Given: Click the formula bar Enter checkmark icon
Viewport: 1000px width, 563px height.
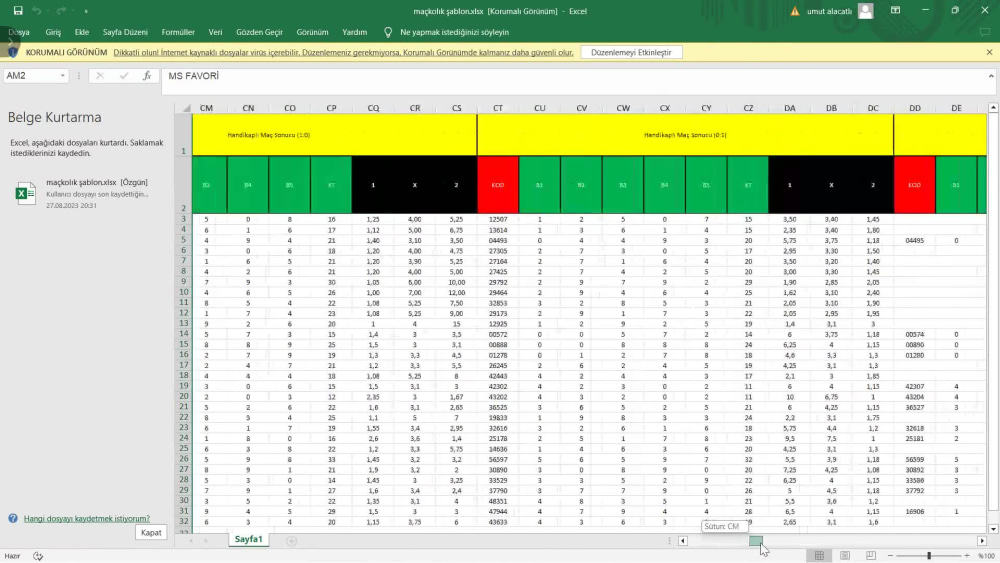Looking at the screenshot, I should (124, 76).
